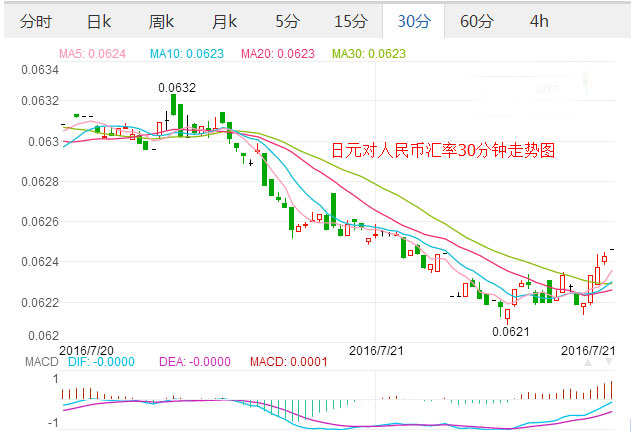Click the grey up arrow beside MACD
The width and height of the screenshot is (631, 432).
click(x=588, y=362)
